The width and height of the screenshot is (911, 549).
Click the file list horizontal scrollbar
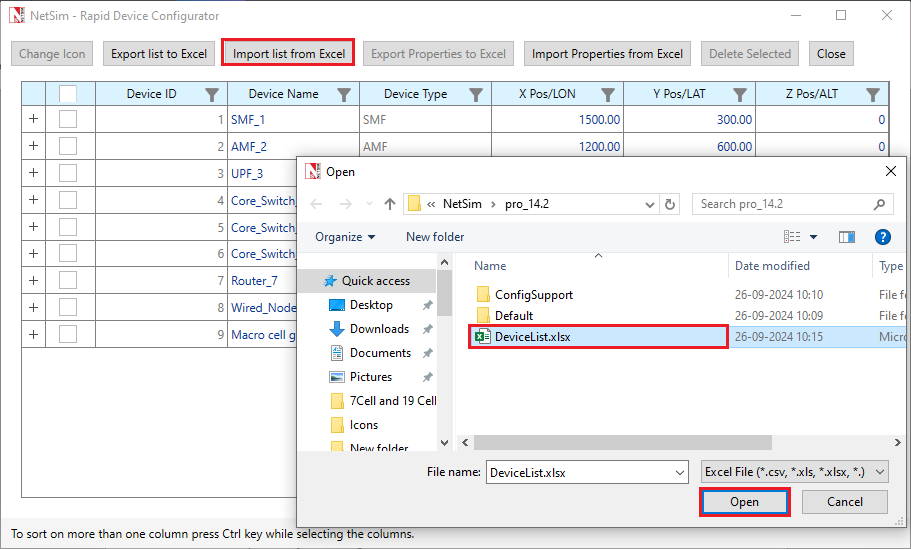623,443
